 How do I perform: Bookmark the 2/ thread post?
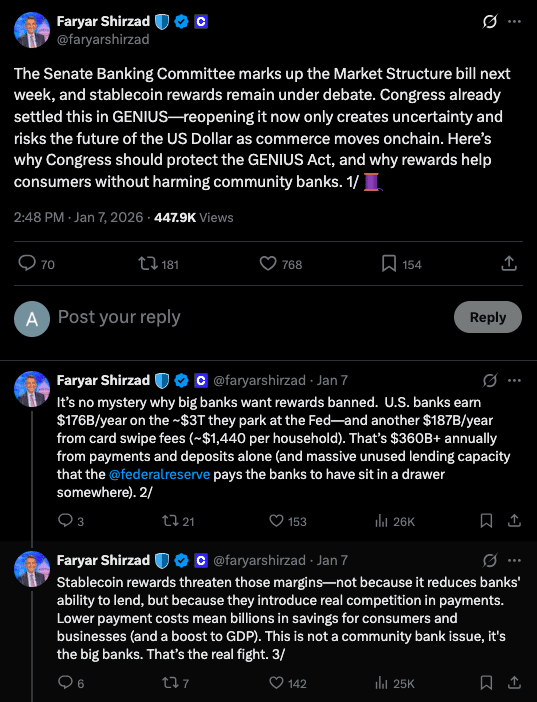pyautogui.click(x=486, y=521)
